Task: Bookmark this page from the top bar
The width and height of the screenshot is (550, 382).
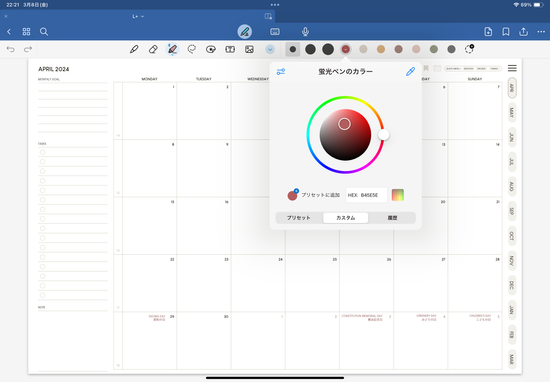Action: pyautogui.click(x=506, y=32)
